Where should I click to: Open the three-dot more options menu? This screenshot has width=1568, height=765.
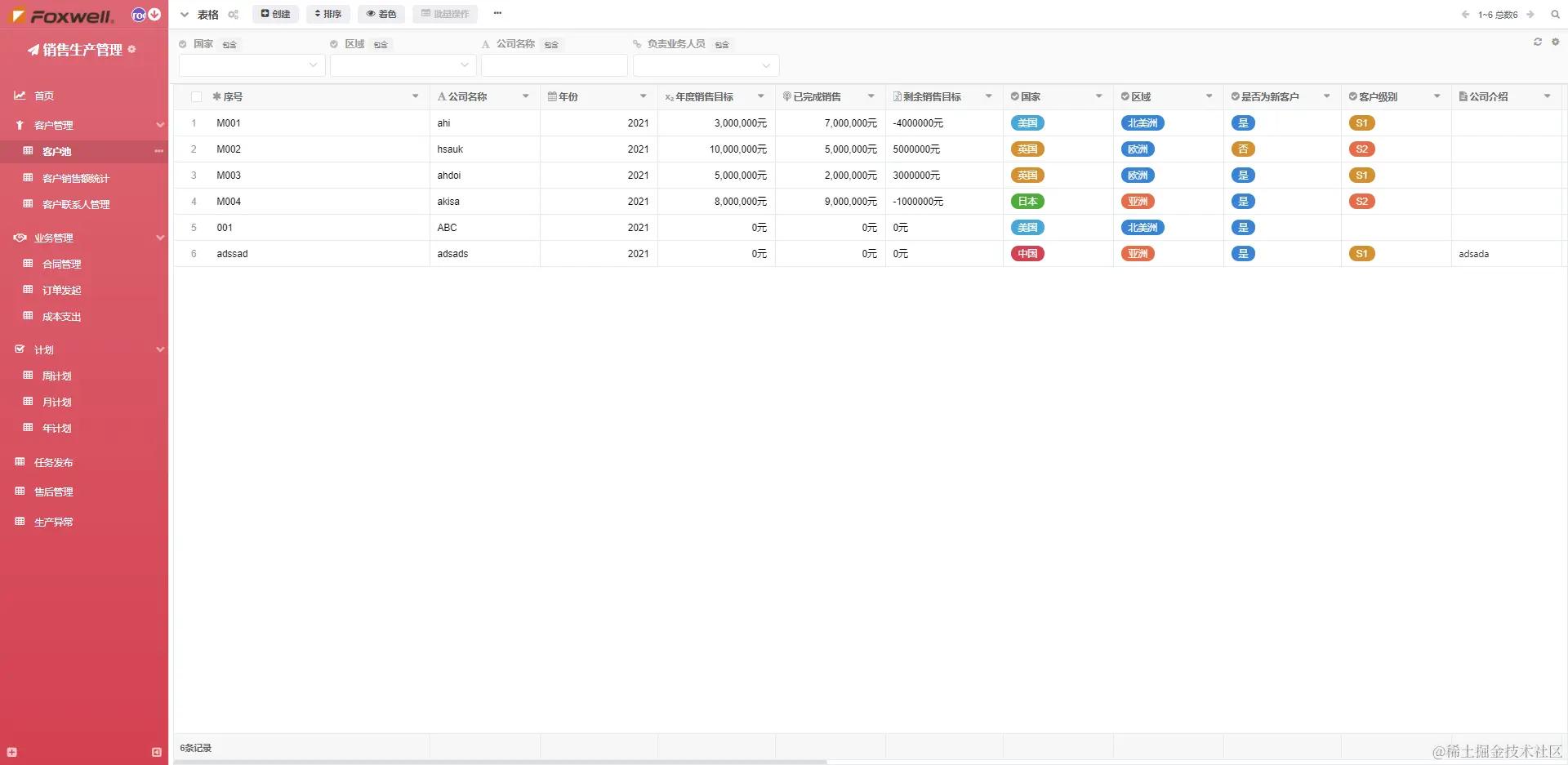coord(497,13)
